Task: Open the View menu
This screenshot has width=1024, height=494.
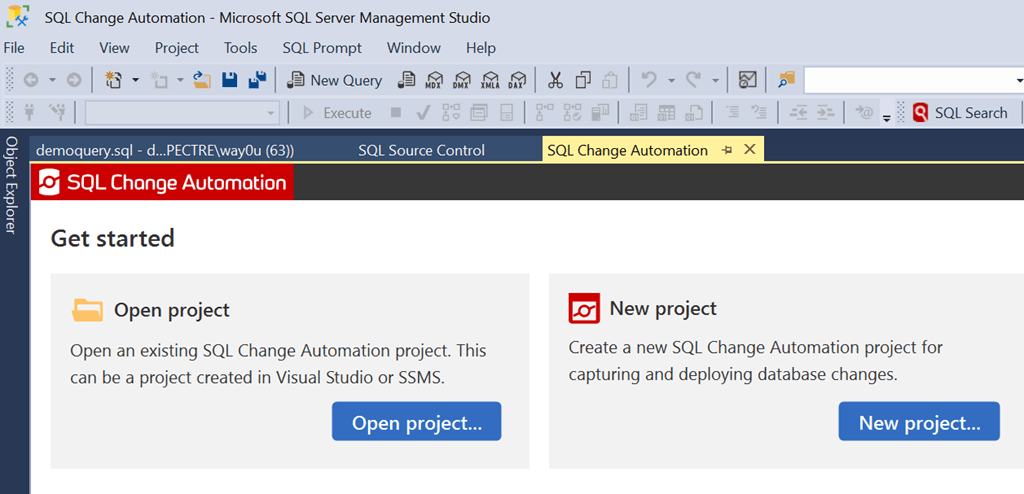Action: 114,48
